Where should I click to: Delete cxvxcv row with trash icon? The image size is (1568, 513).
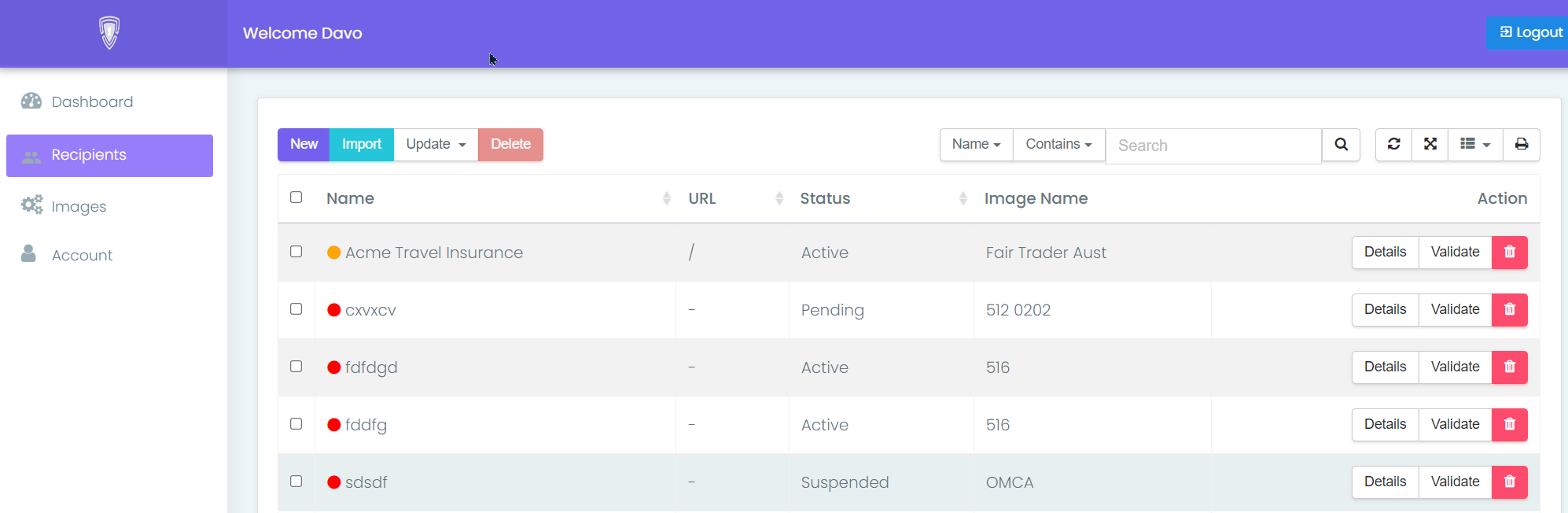point(1510,310)
